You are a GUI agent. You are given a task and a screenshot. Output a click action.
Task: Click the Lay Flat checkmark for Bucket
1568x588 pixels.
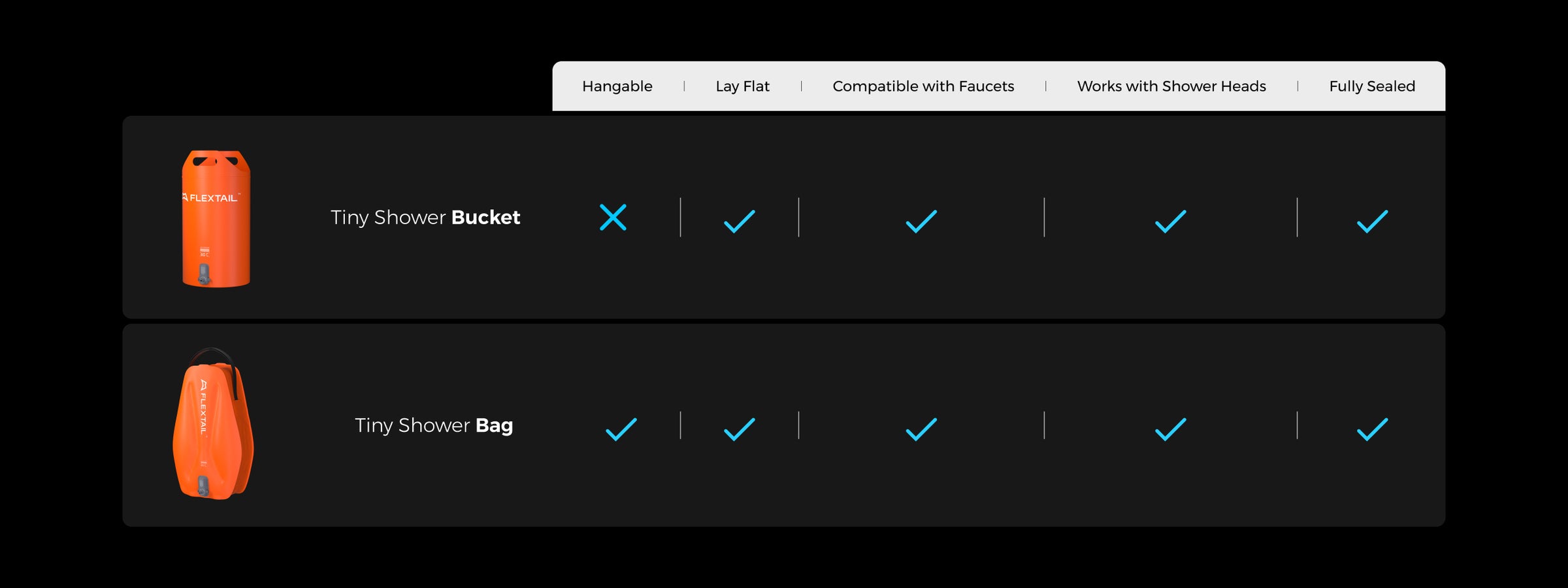(739, 221)
